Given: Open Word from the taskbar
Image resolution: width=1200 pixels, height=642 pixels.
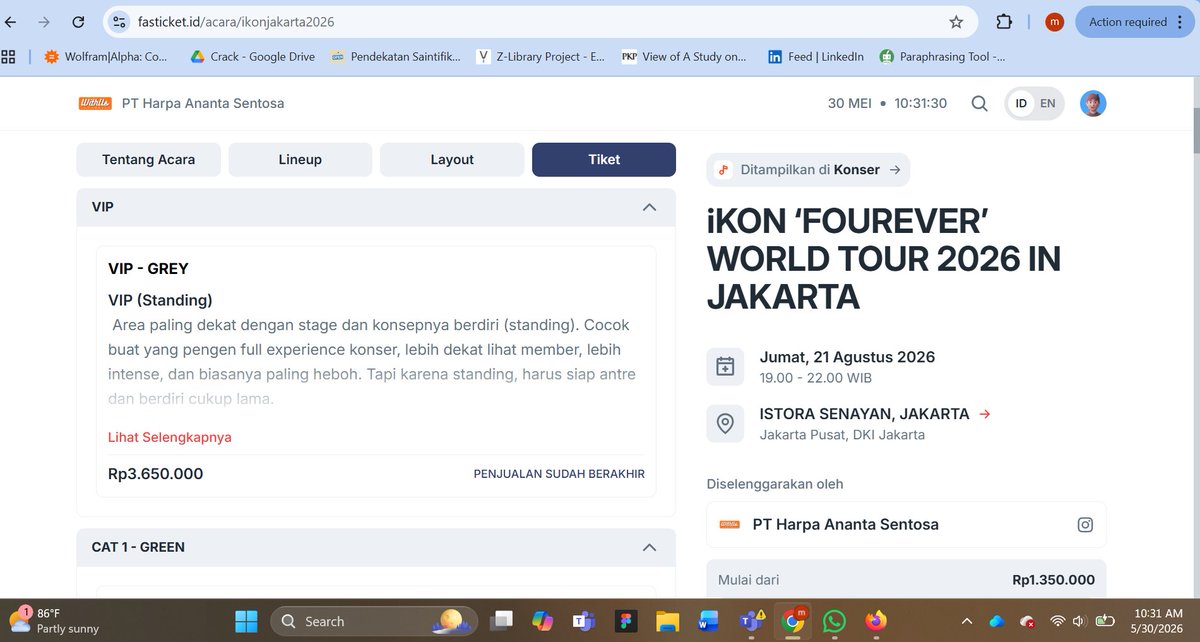Looking at the screenshot, I should pyautogui.click(x=709, y=621).
